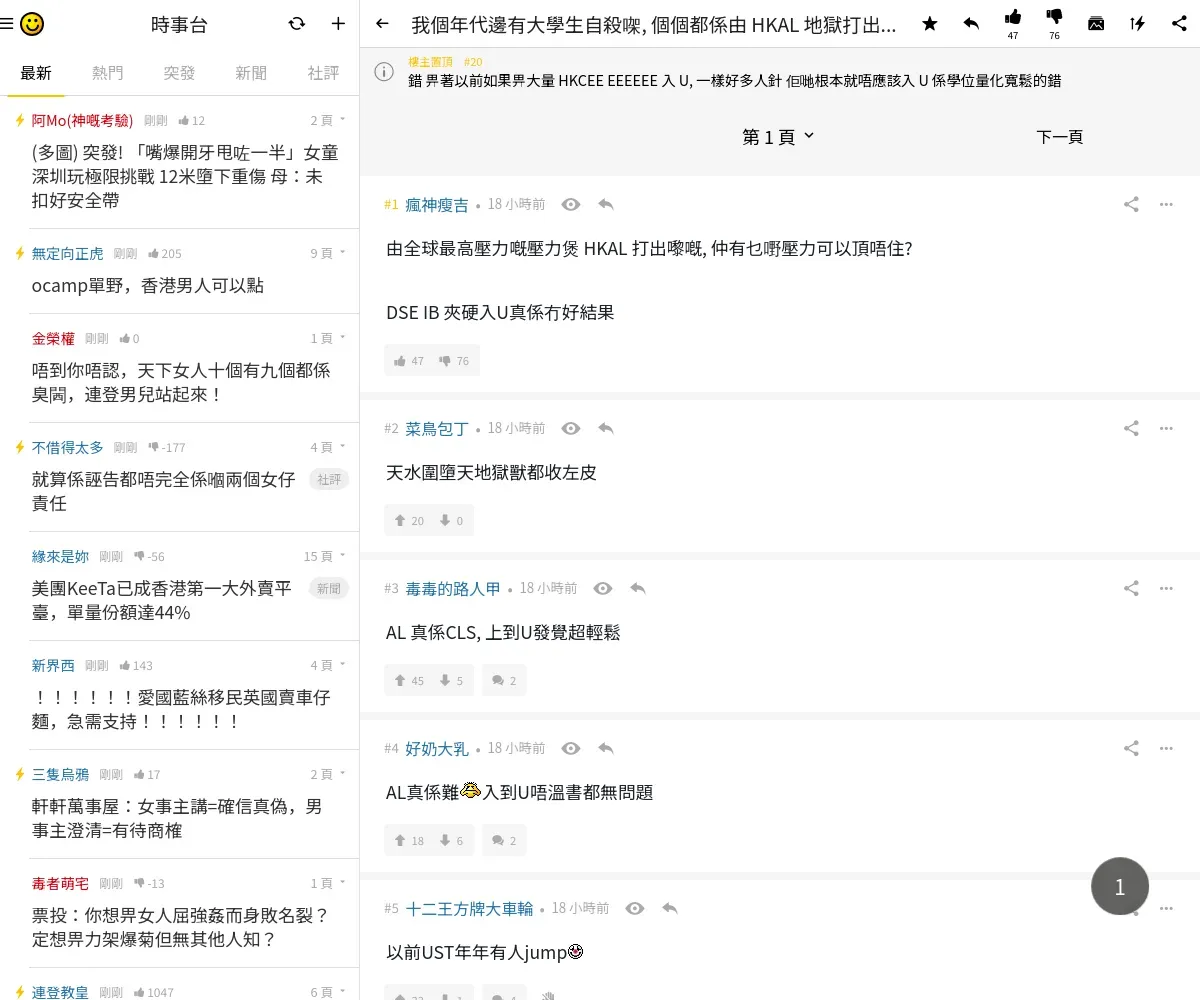The height and width of the screenshot is (1000, 1200).
Task: Open the more options menu of post #4
Action: (x=1166, y=748)
